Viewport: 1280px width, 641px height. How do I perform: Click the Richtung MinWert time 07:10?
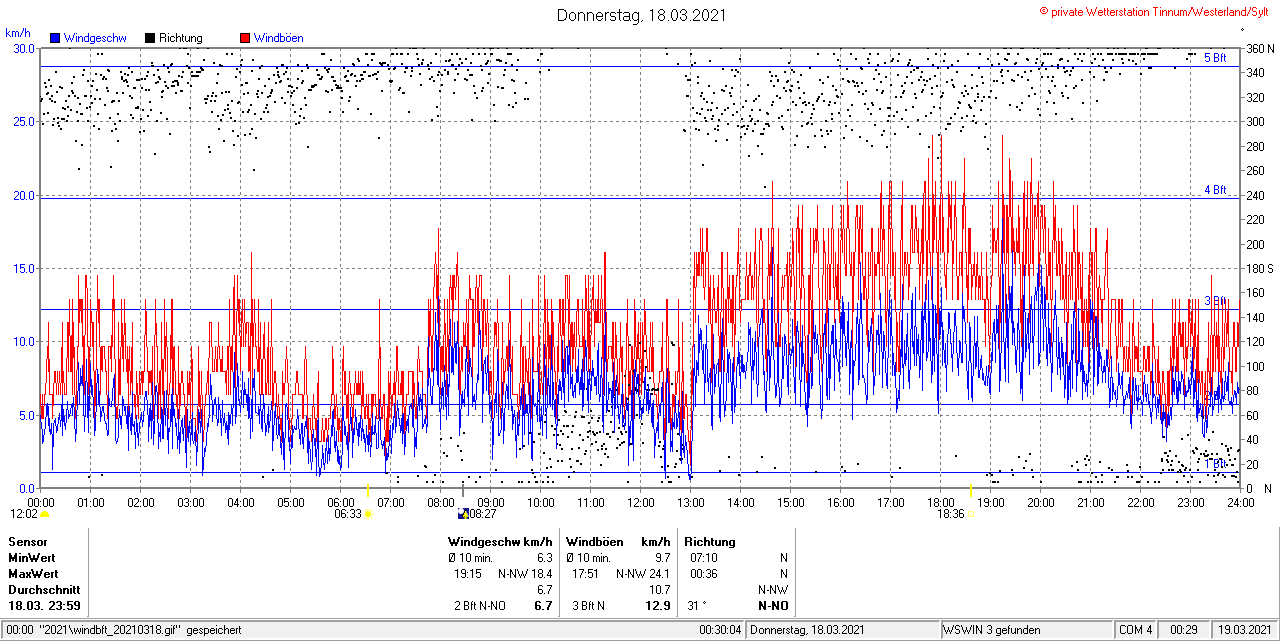(x=704, y=558)
